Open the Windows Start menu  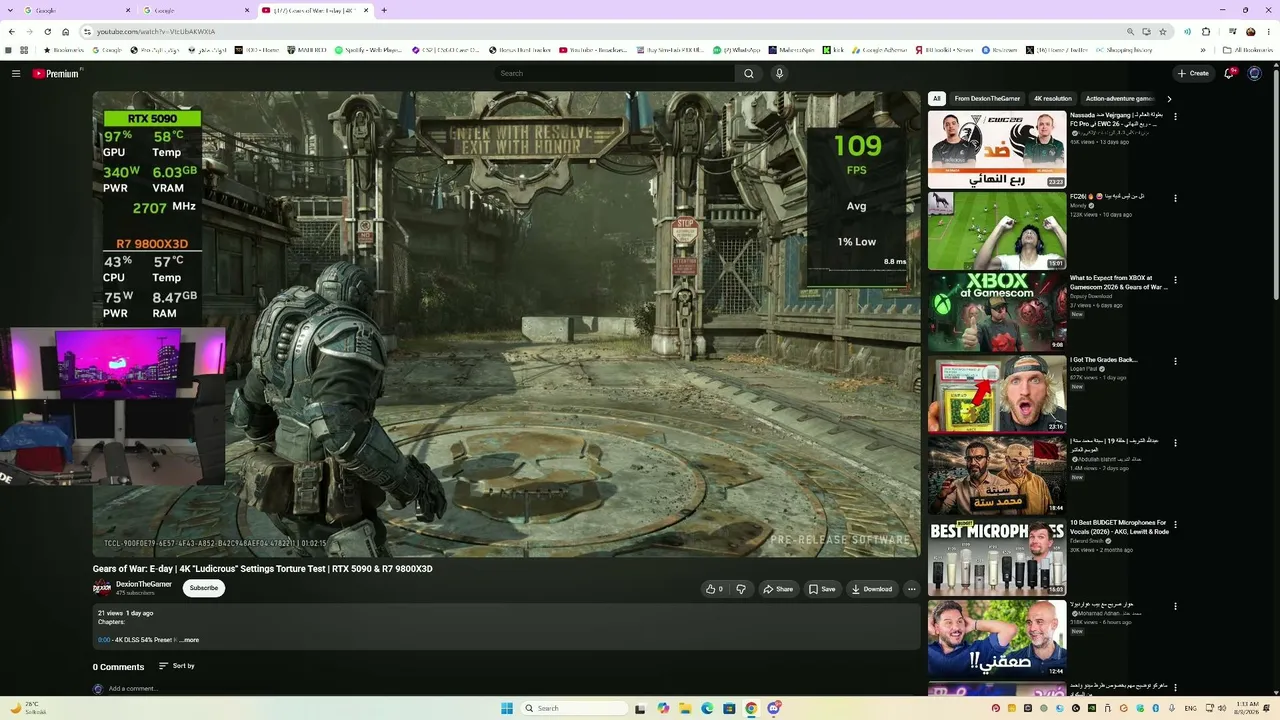click(x=507, y=708)
